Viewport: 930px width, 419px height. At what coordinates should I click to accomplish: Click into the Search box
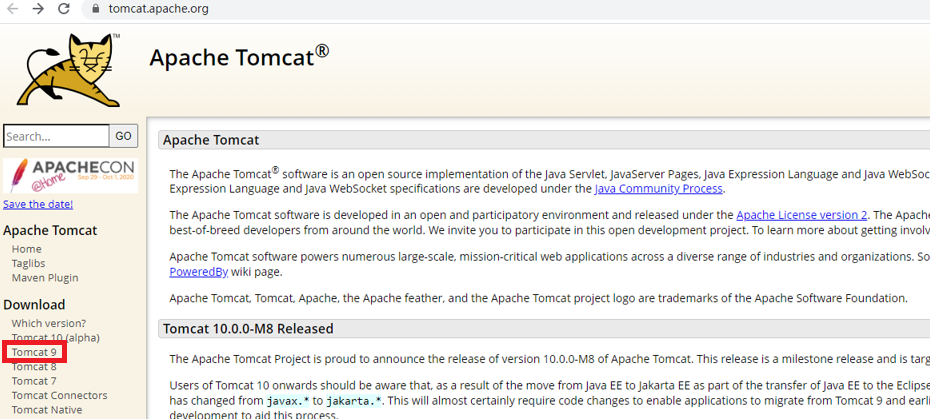click(56, 136)
